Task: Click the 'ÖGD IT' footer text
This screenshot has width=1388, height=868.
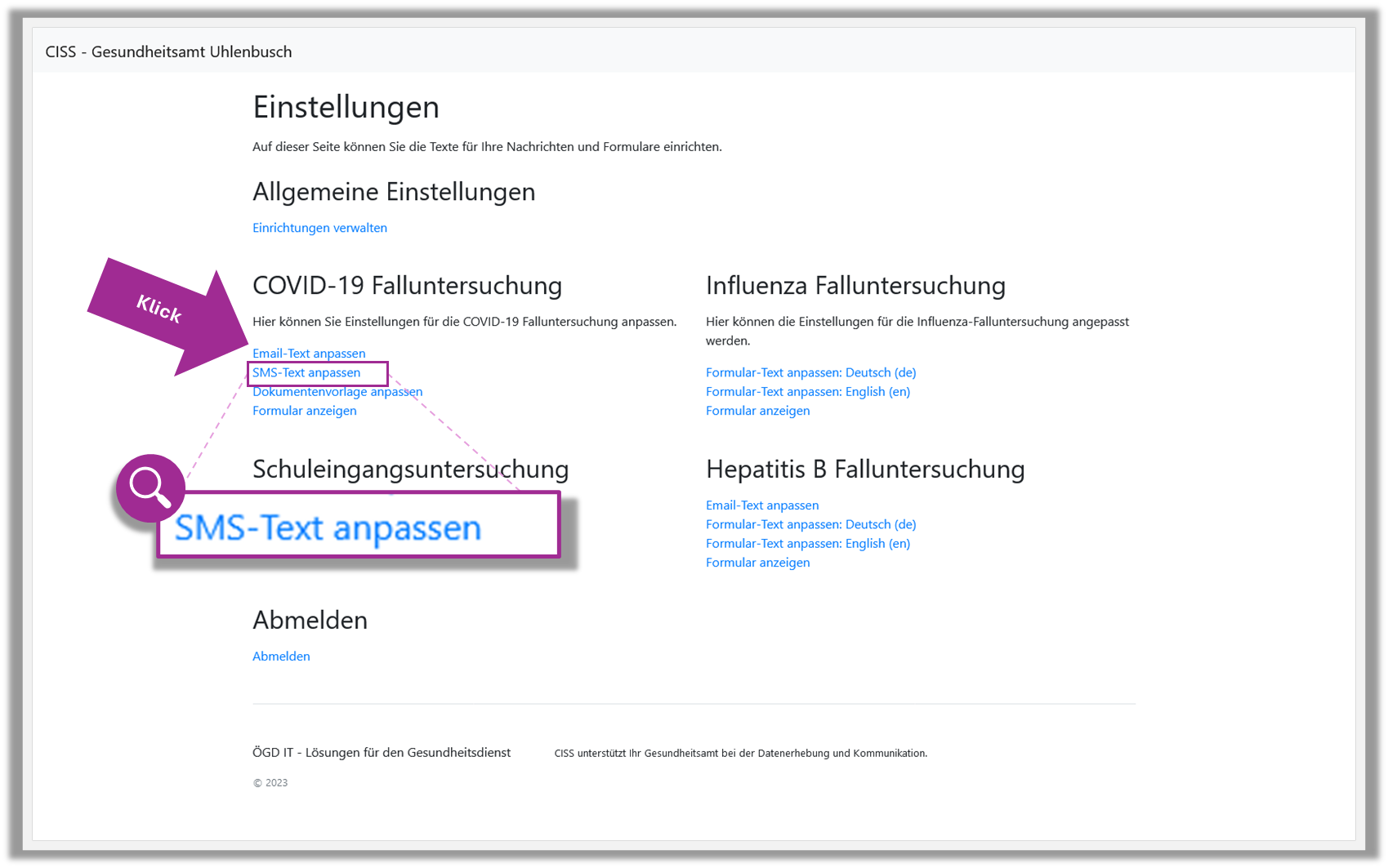Action: [381, 753]
